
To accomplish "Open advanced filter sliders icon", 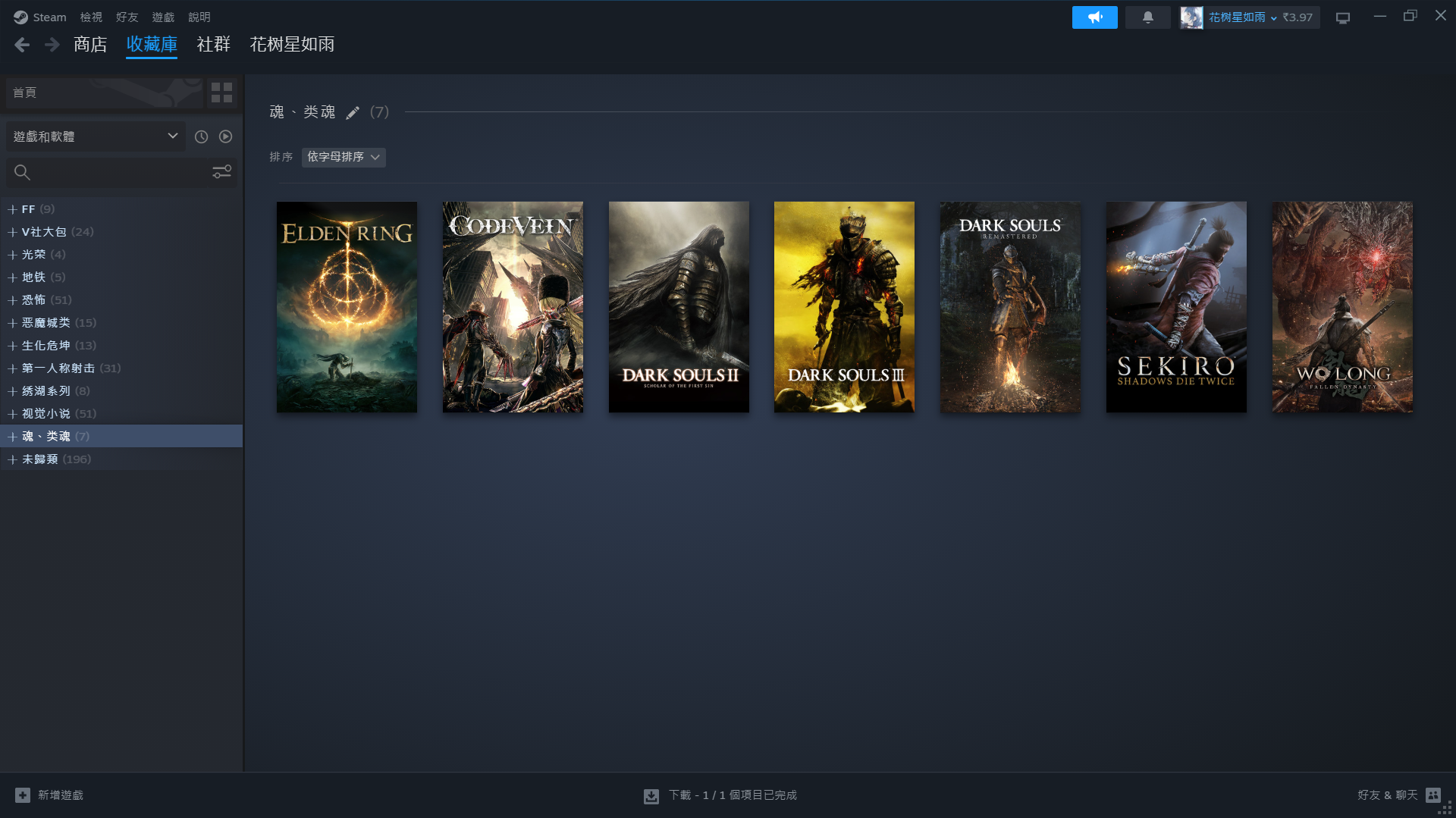I will 221,173.
